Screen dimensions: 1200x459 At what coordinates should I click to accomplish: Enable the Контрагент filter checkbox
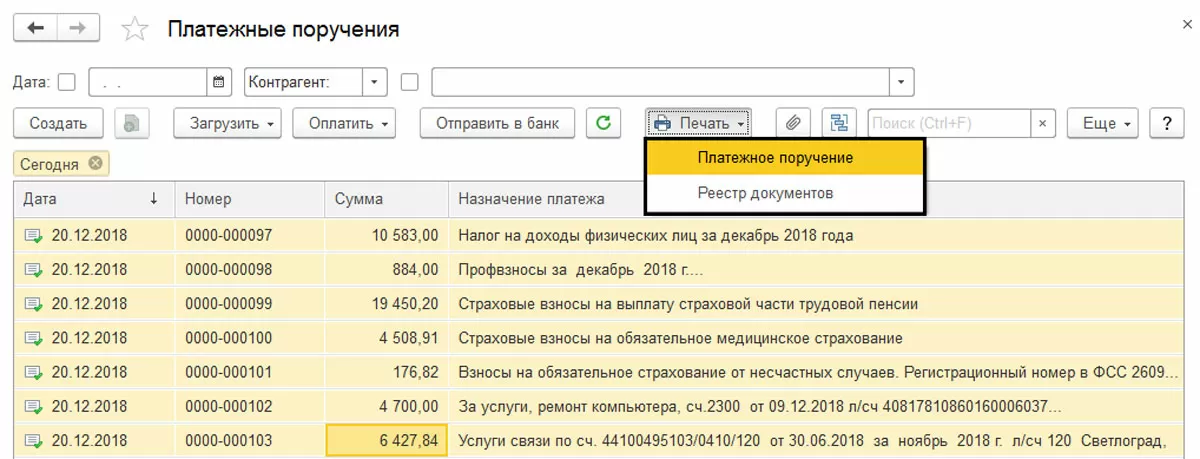408,82
